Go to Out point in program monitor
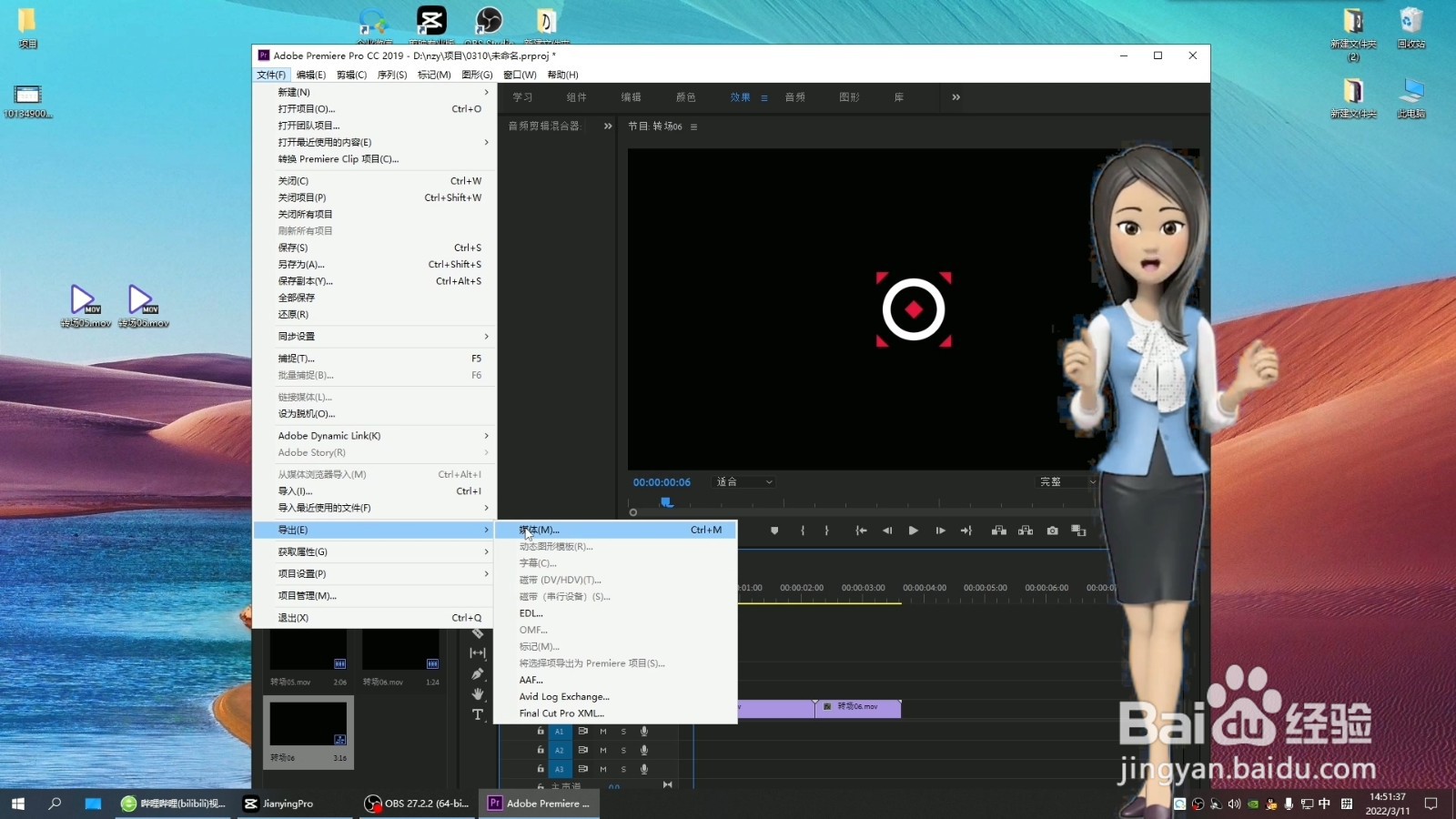 pyautogui.click(x=966, y=531)
